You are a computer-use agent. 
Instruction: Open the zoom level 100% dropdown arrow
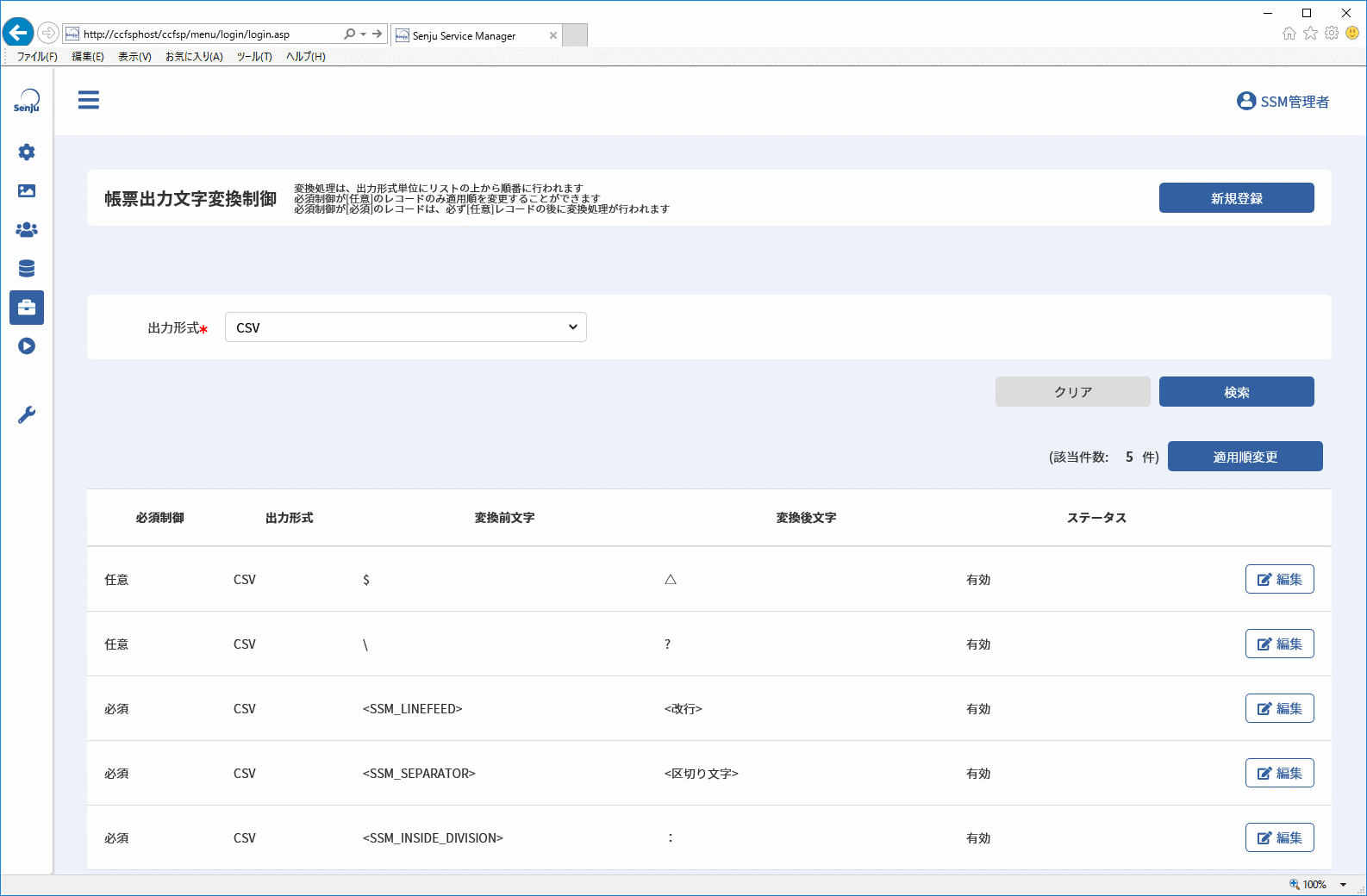pyautogui.click(x=1343, y=885)
